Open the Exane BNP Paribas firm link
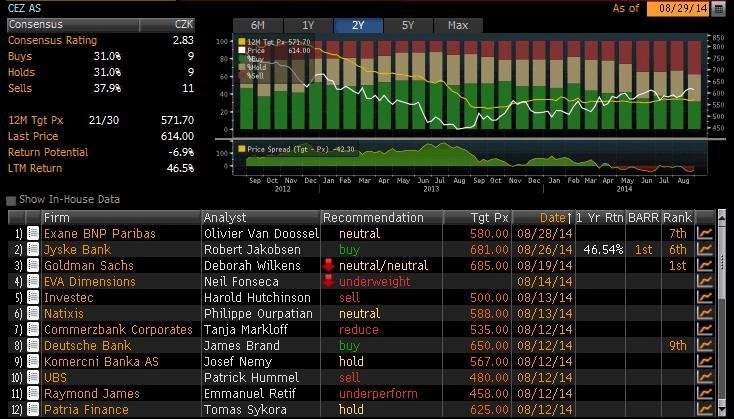The image size is (734, 419). point(100,233)
